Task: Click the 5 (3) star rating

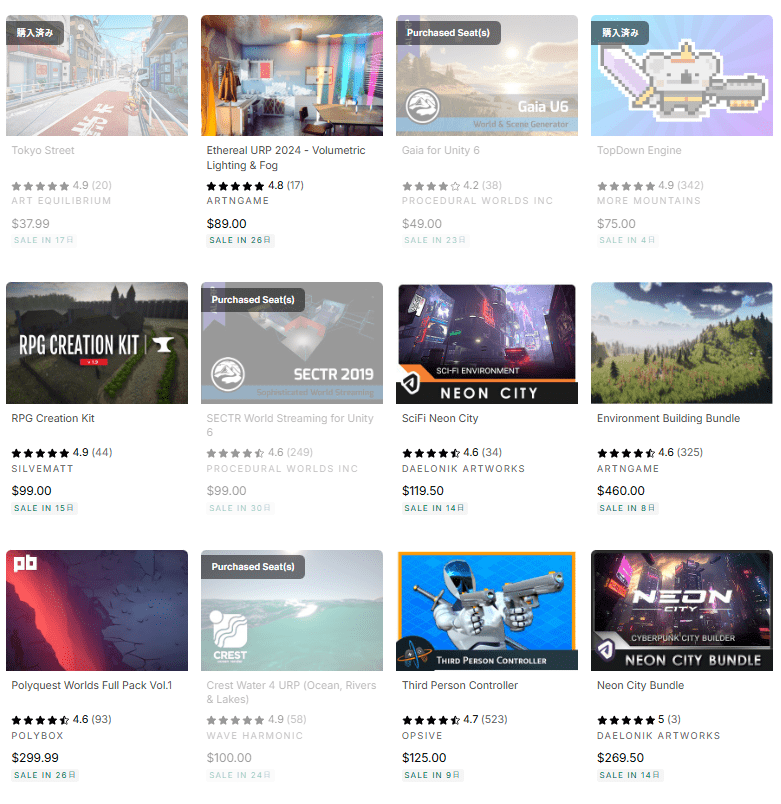Action: (x=639, y=719)
